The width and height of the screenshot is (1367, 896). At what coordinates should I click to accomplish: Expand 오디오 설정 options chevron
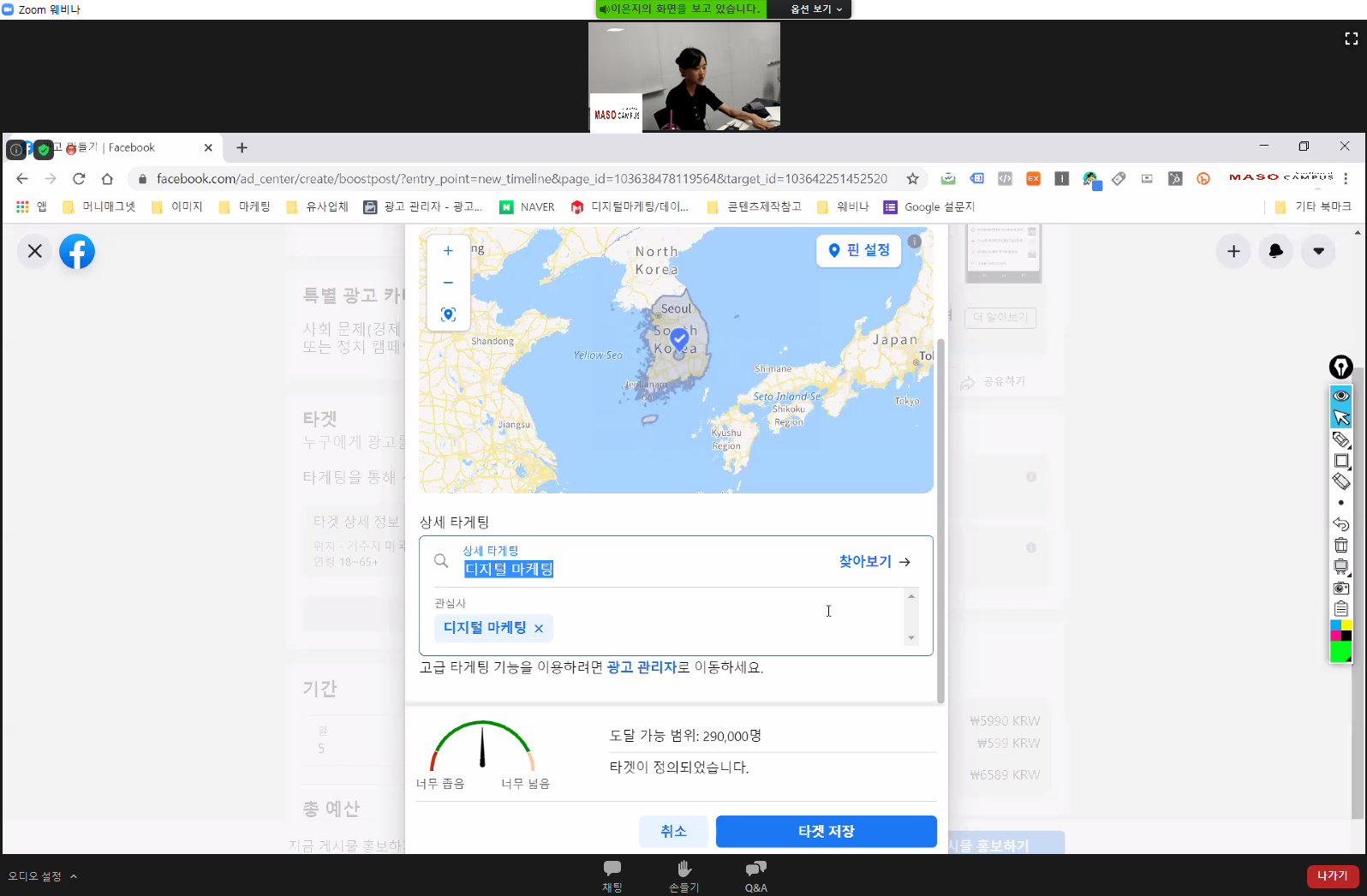tap(74, 876)
